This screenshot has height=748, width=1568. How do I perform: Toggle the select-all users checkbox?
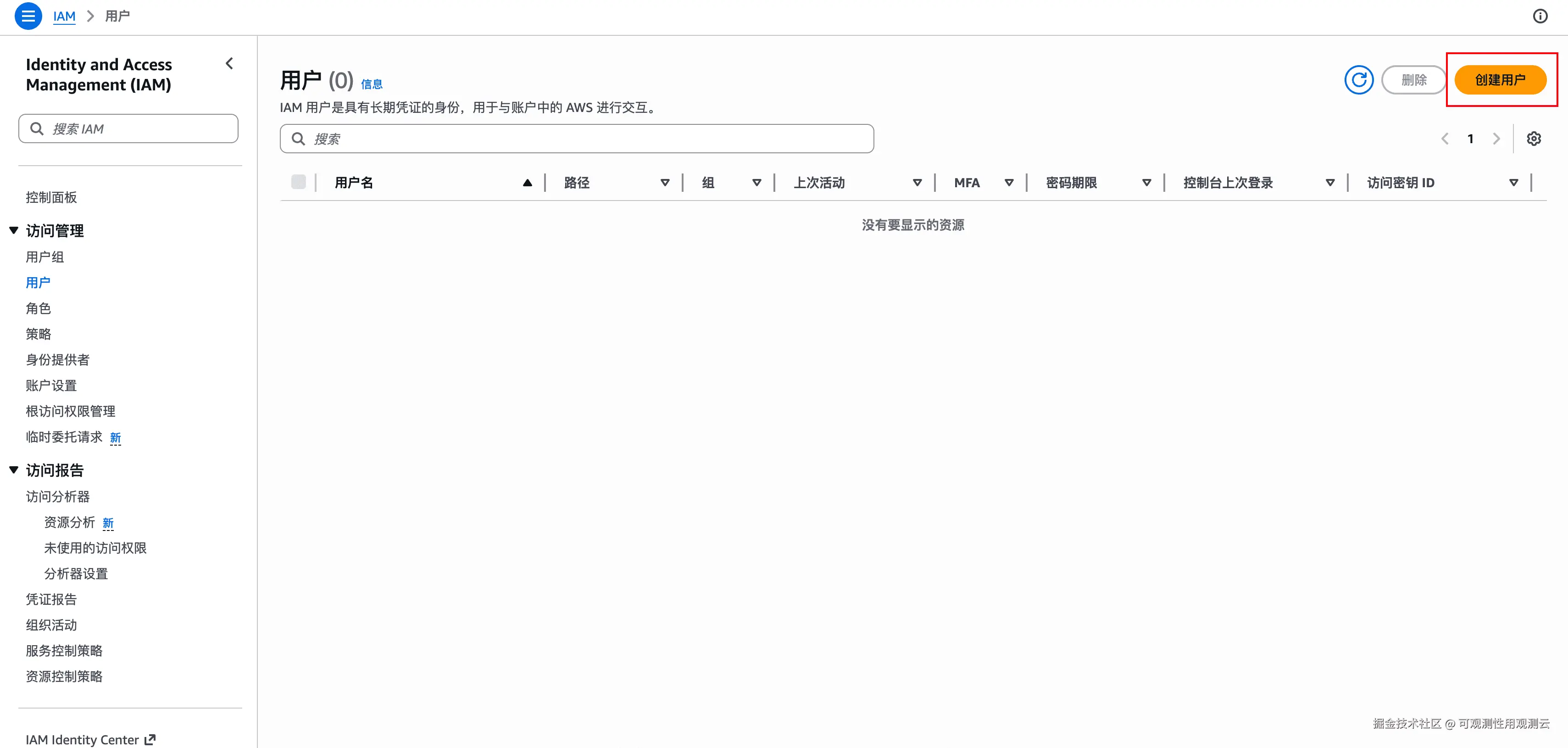298,182
